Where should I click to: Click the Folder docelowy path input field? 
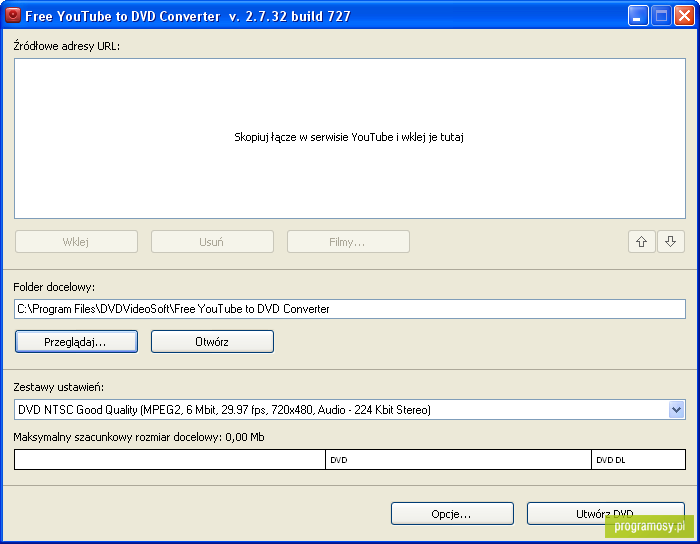click(x=350, y=309)
